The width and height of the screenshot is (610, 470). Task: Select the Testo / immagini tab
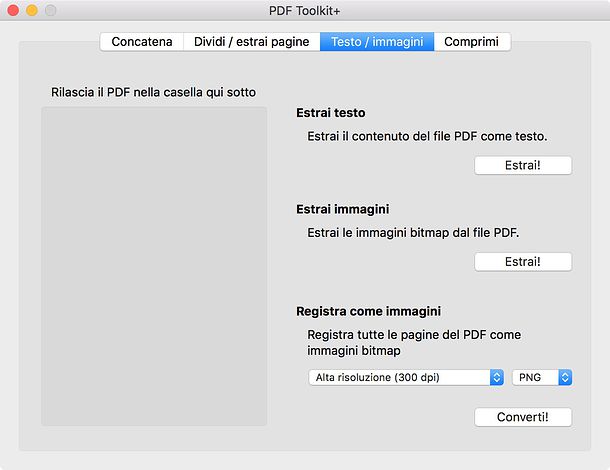377,41
